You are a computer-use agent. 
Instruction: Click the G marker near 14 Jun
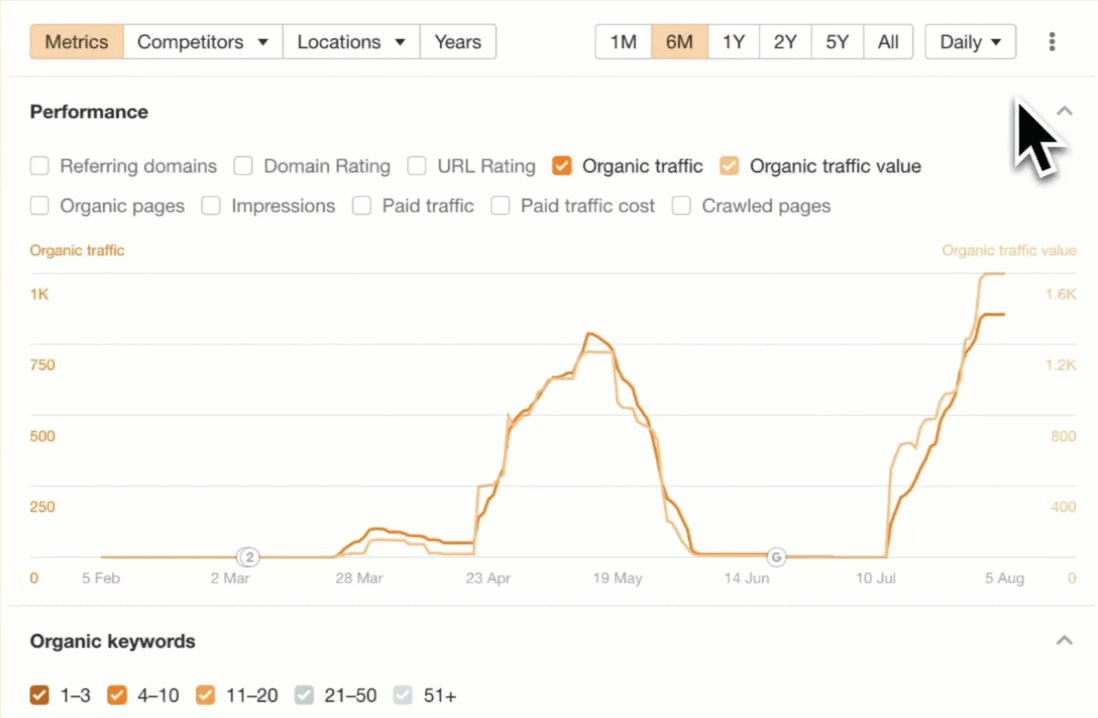[x=776, y=557]
